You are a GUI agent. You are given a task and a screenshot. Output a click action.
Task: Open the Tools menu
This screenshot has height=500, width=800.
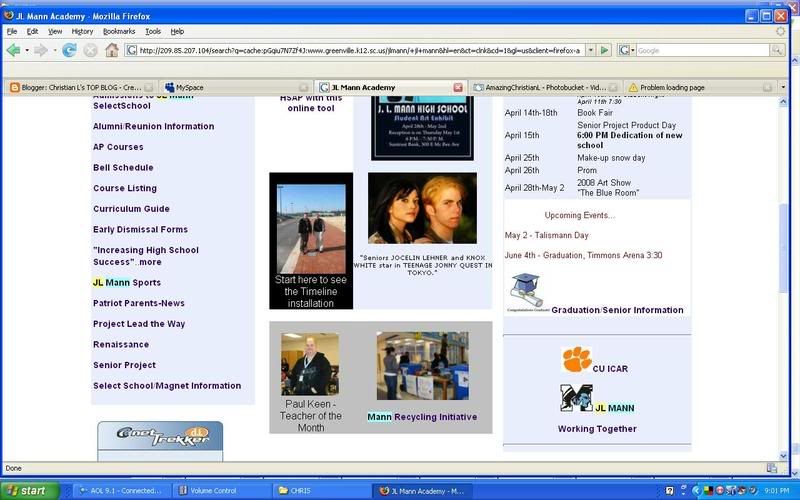point(153,32)
